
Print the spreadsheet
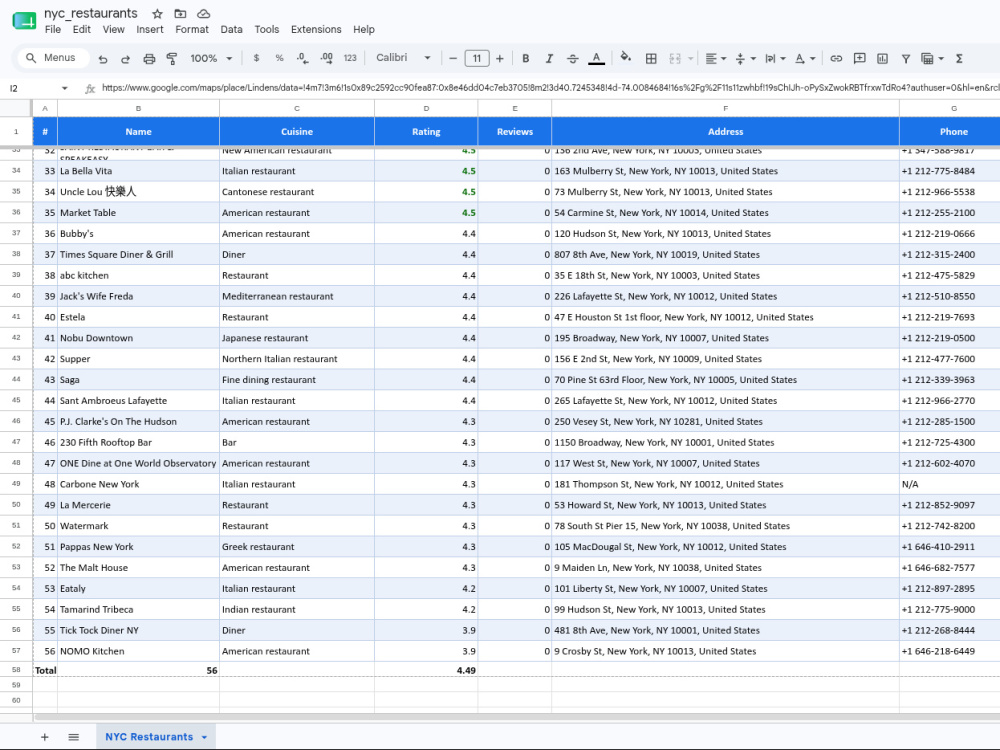click(x=149, y=59)
